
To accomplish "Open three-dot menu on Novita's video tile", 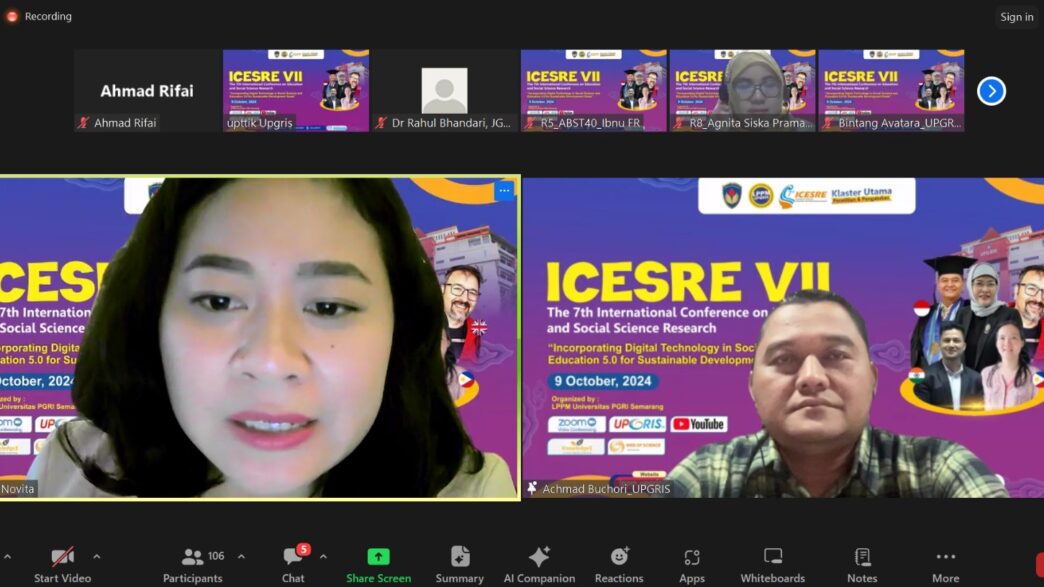I will [x=504, y=190].
